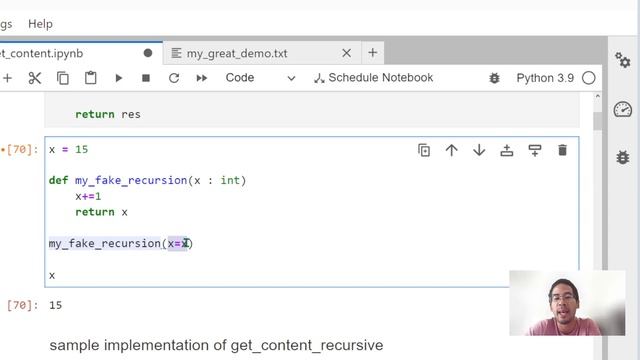Click 'def my_fake_recursion' definition line
The image size is (640, 360).
click(147, 180)
